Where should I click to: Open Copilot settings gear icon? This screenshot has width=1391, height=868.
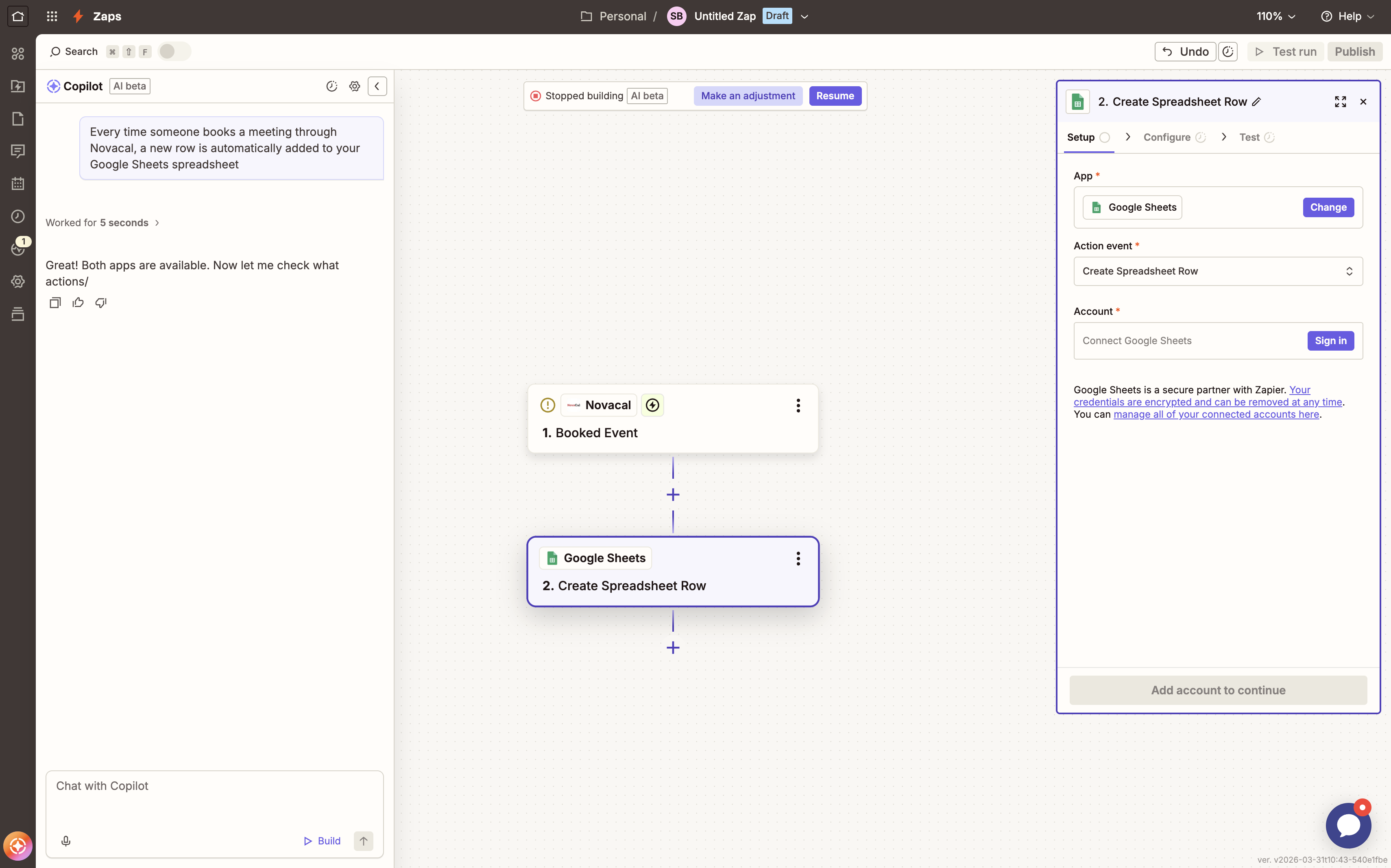click(355, 86)
